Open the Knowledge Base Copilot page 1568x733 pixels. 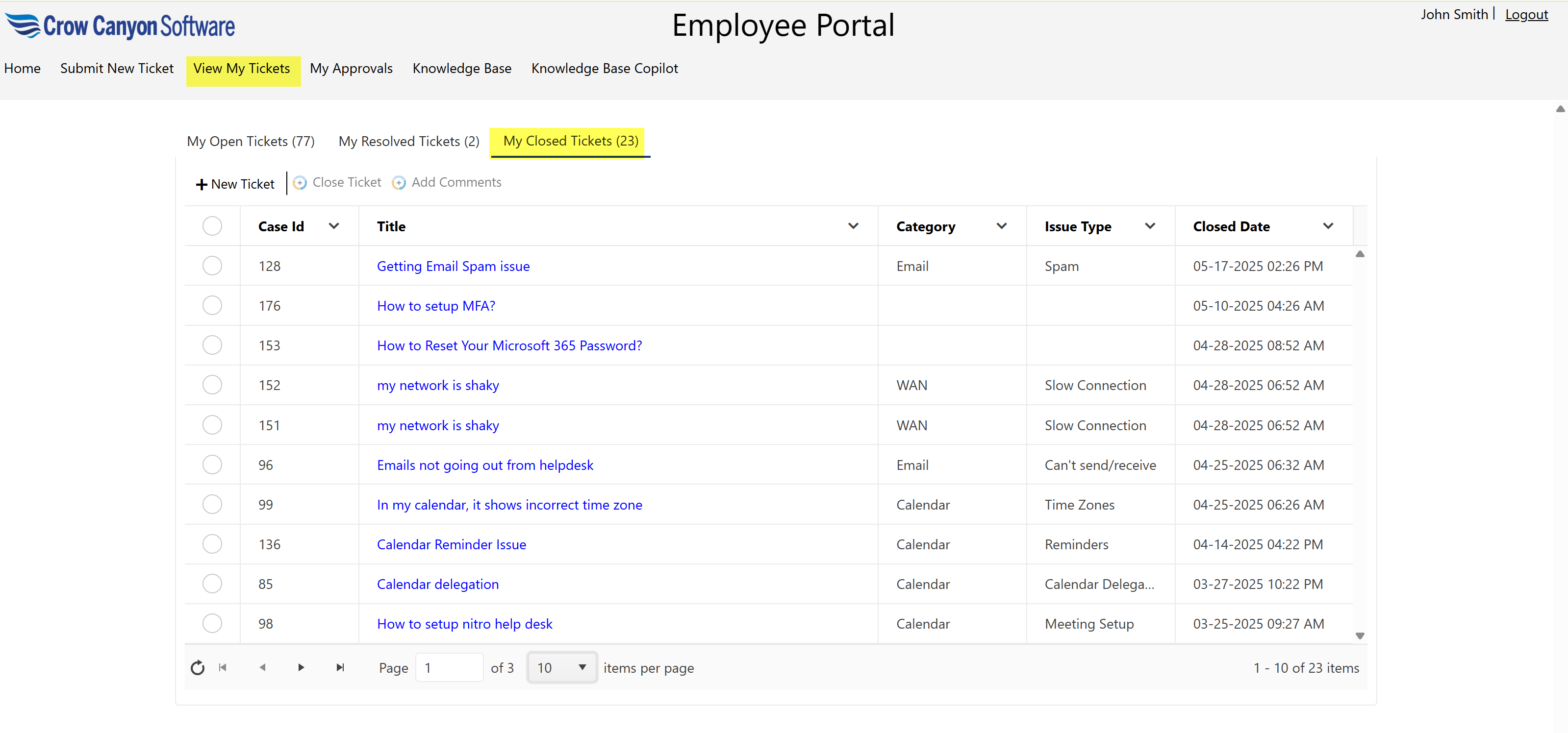pyautogui.click(x=605, y=68)
